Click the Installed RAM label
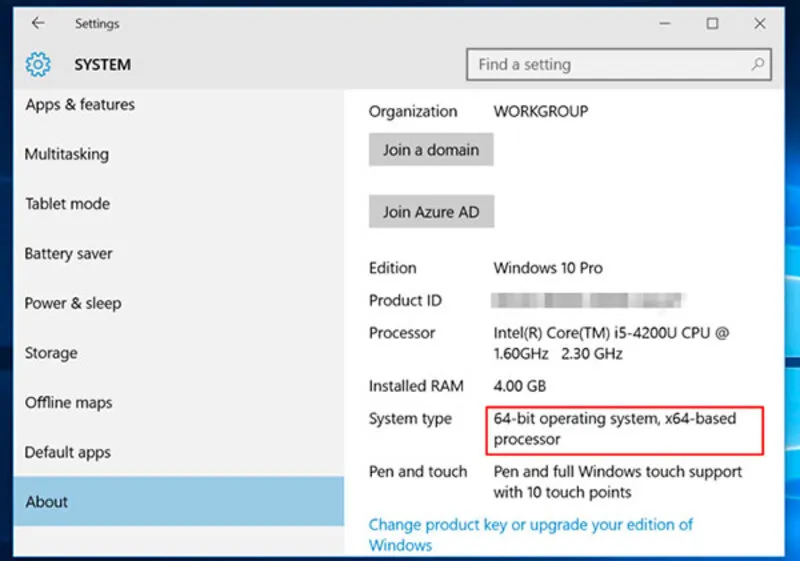 (416, 386)
